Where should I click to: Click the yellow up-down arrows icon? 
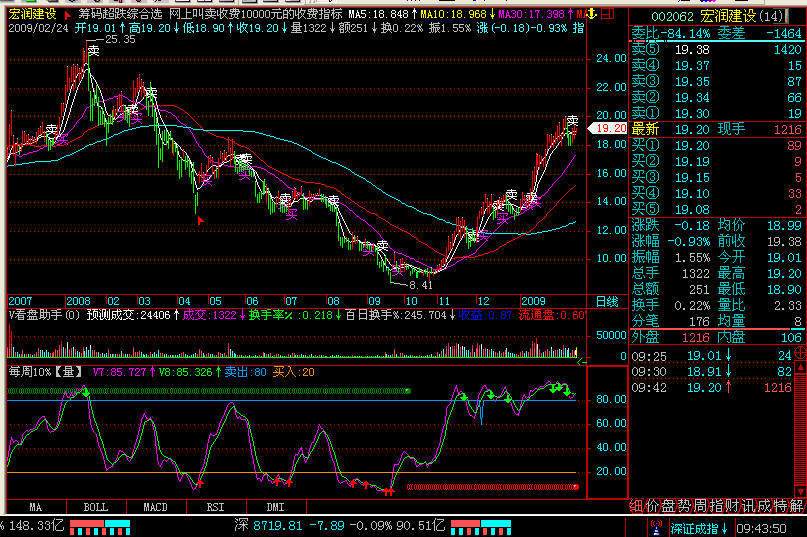pyautogui.click(x=592, y=14)
